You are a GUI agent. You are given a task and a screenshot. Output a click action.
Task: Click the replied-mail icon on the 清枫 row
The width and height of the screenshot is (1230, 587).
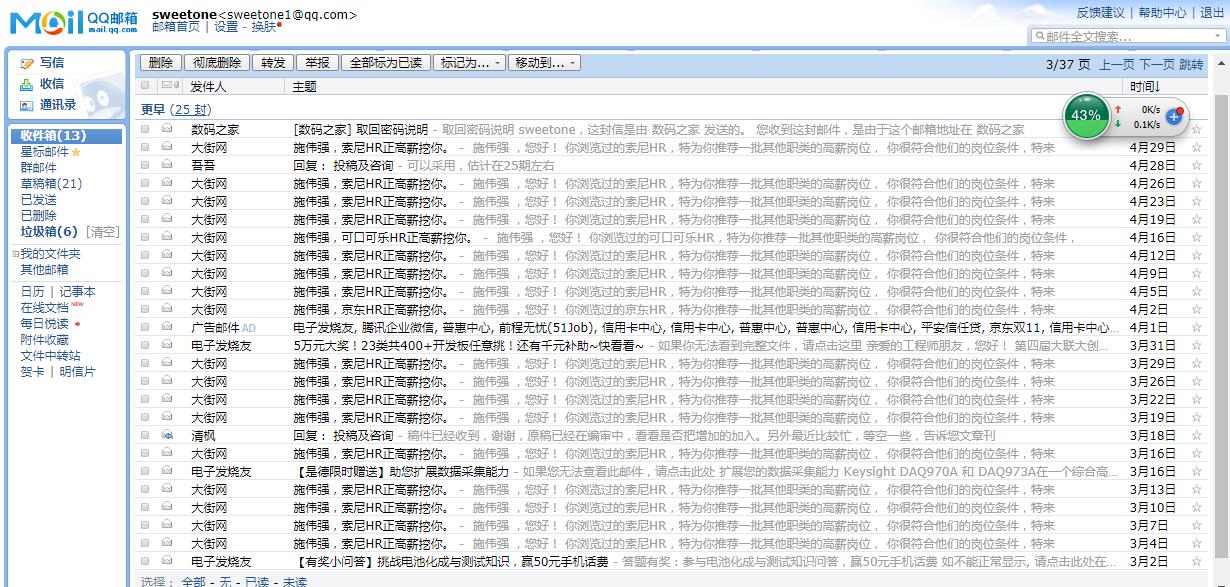(x=167, y=435)
